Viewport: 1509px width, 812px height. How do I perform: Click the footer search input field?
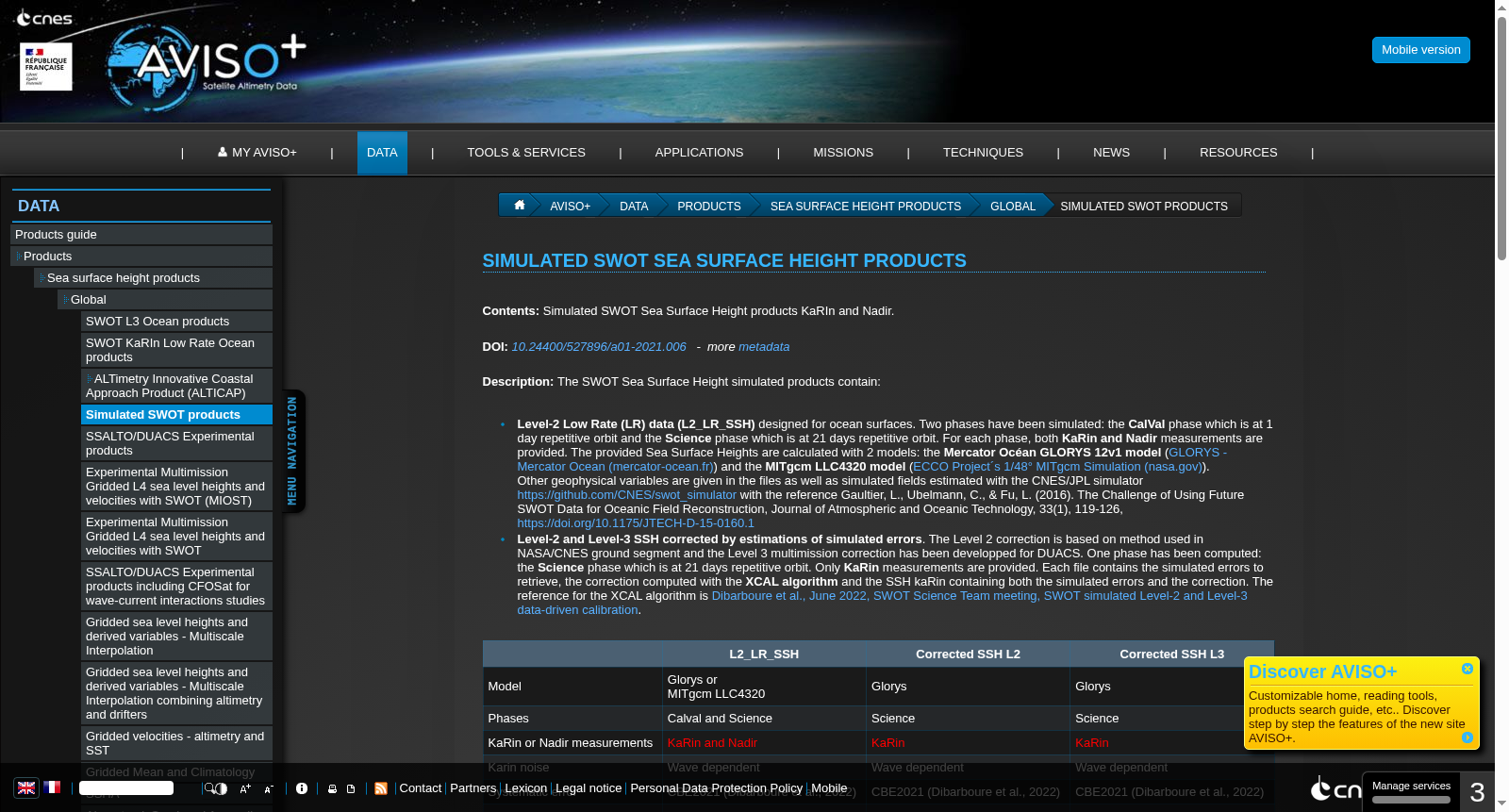[126, 788]
